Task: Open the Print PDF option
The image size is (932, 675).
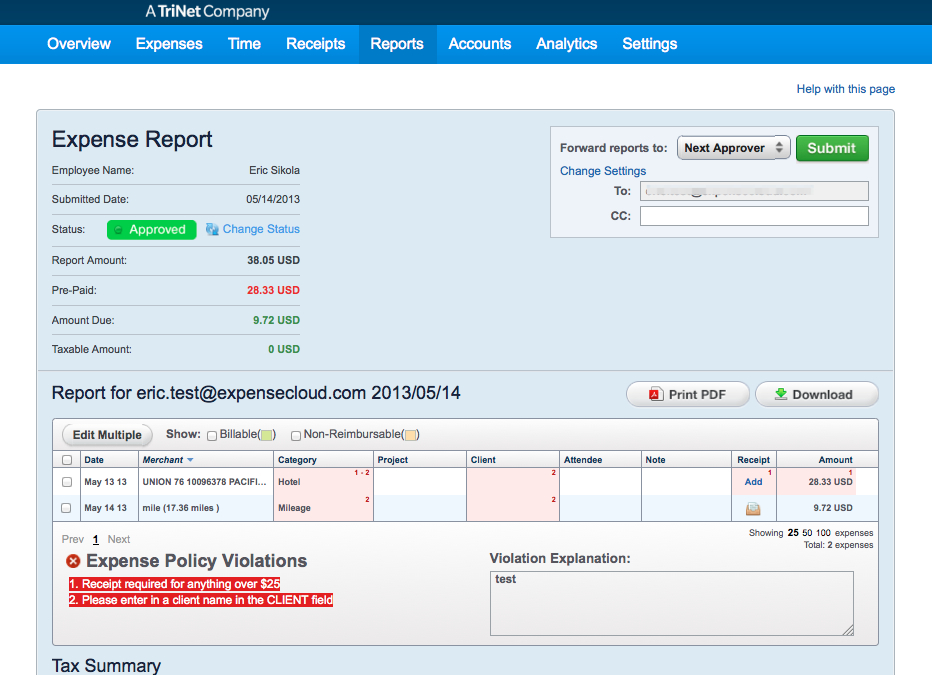Action: click(687, 393)
